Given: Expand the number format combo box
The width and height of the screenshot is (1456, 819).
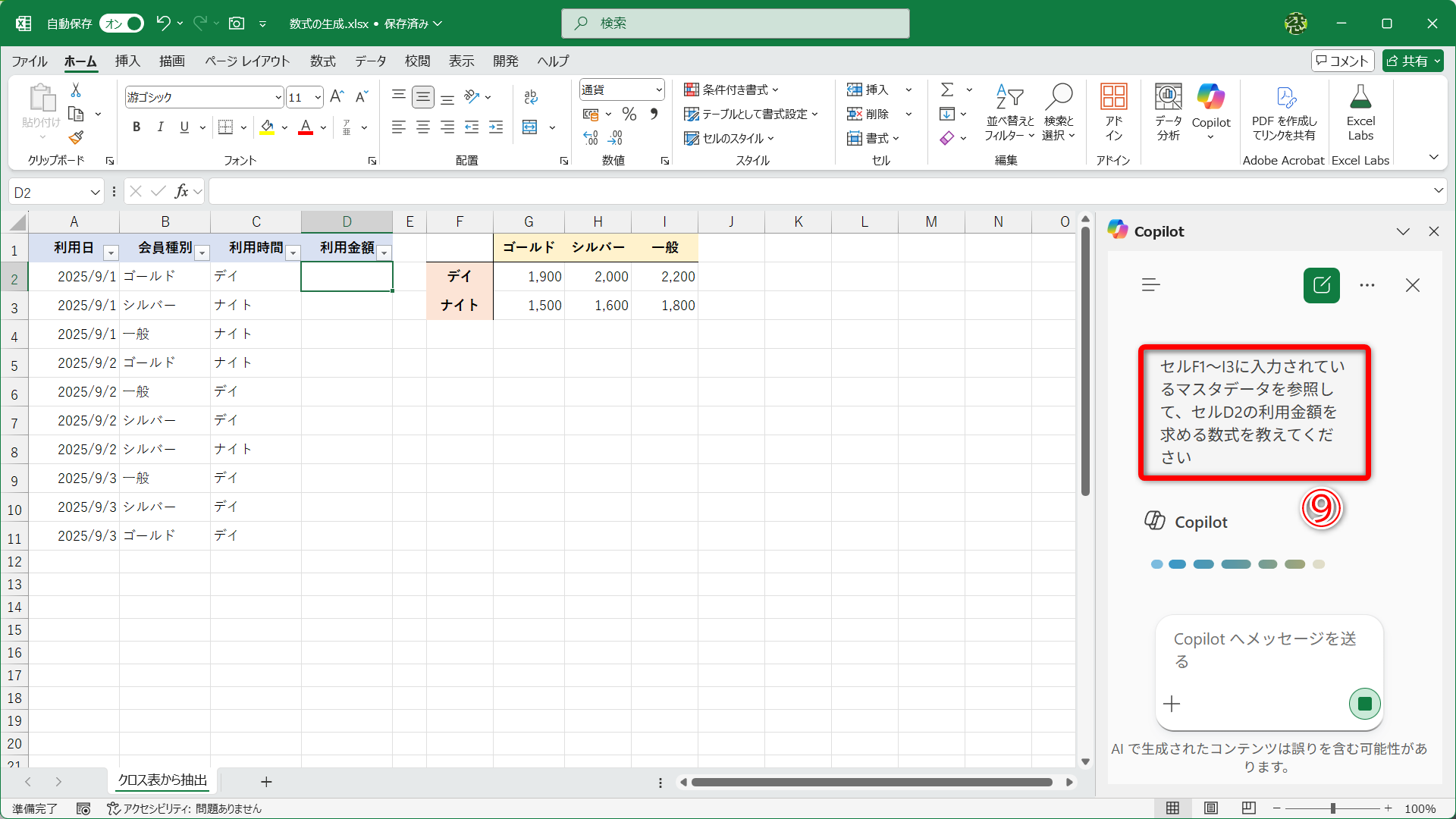Looking at the screenshot, I should 658,89.
